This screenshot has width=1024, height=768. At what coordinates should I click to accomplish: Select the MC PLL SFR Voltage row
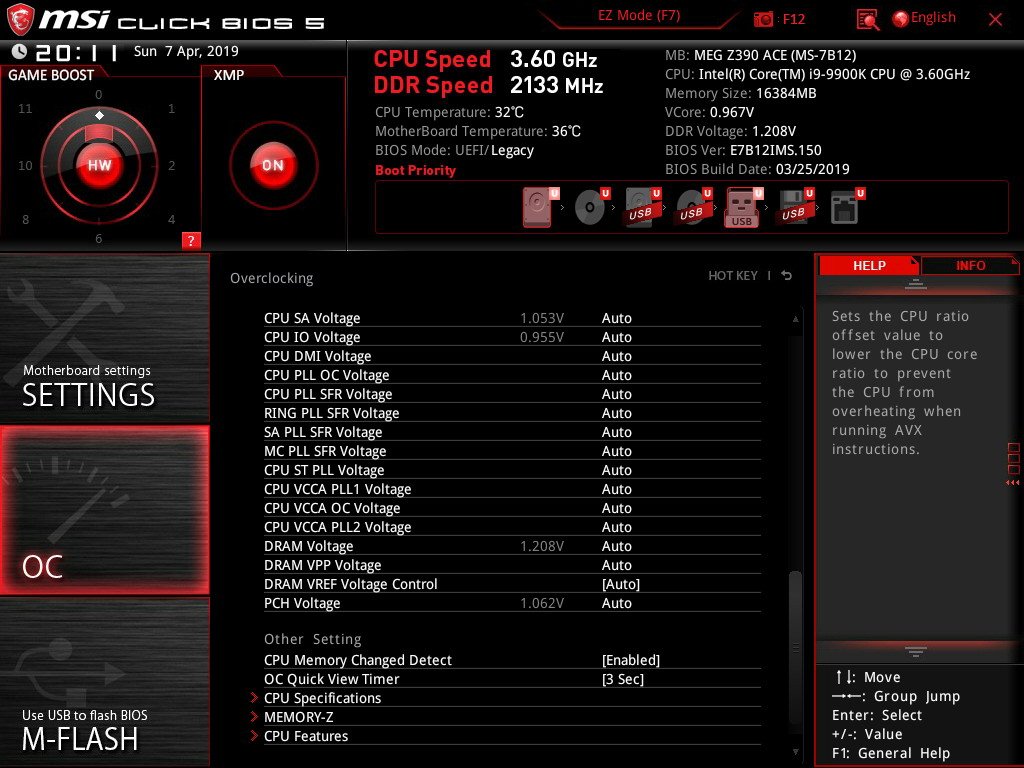512,451
